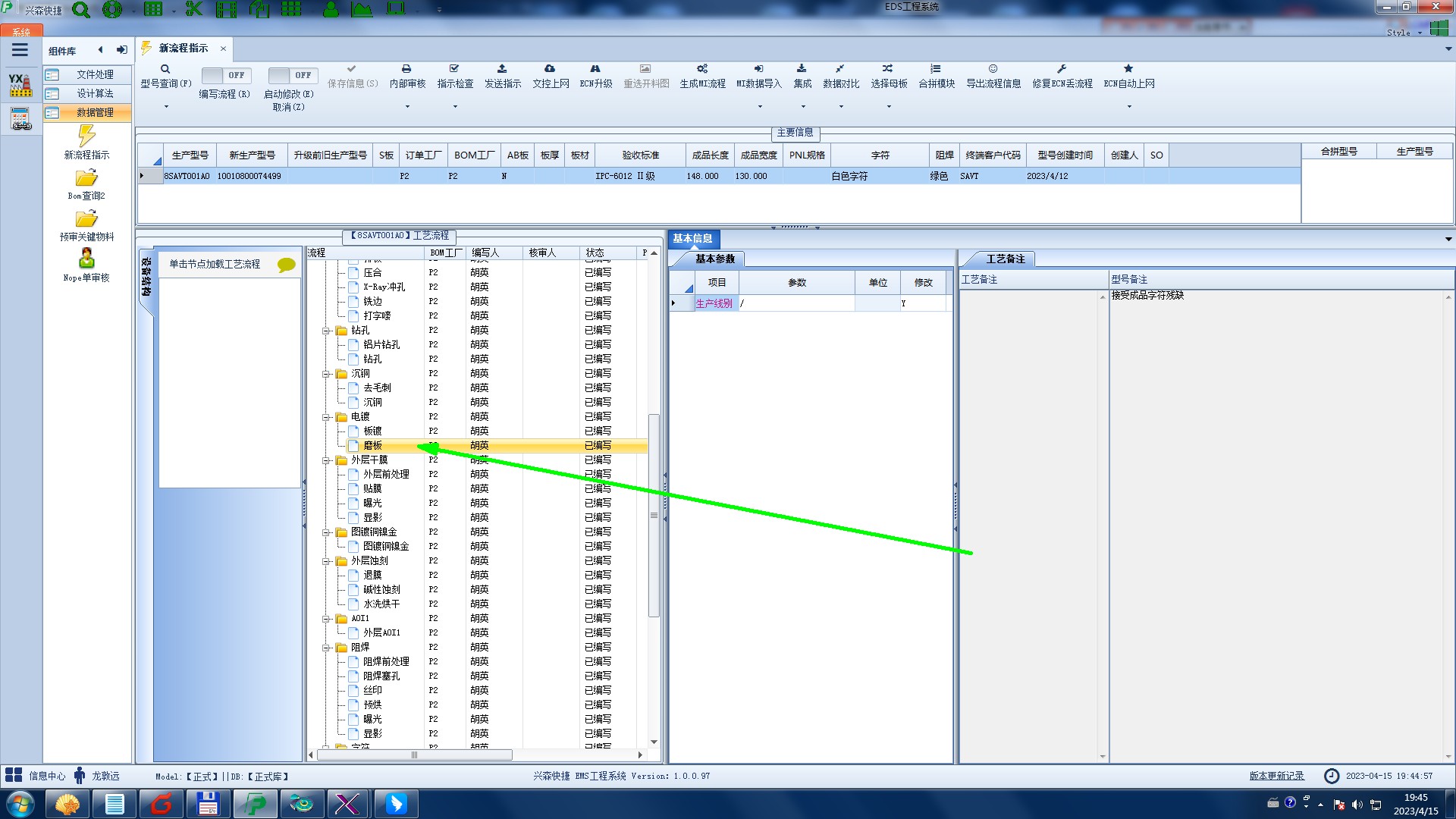Toggle the 编写流程 OFF switch
The image size is (1456, 819).
coord(225,75)
